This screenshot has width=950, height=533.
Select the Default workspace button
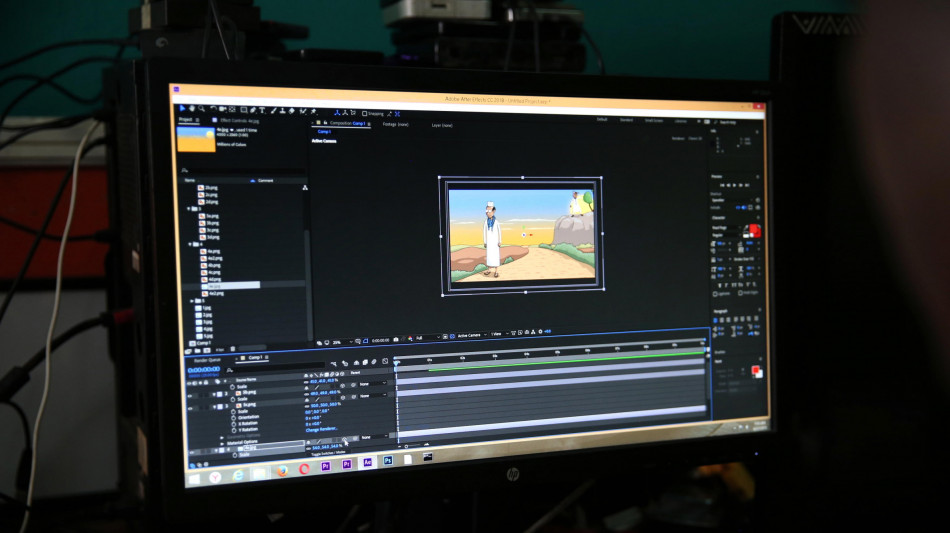pyautogui.click(x=602, y=119)
